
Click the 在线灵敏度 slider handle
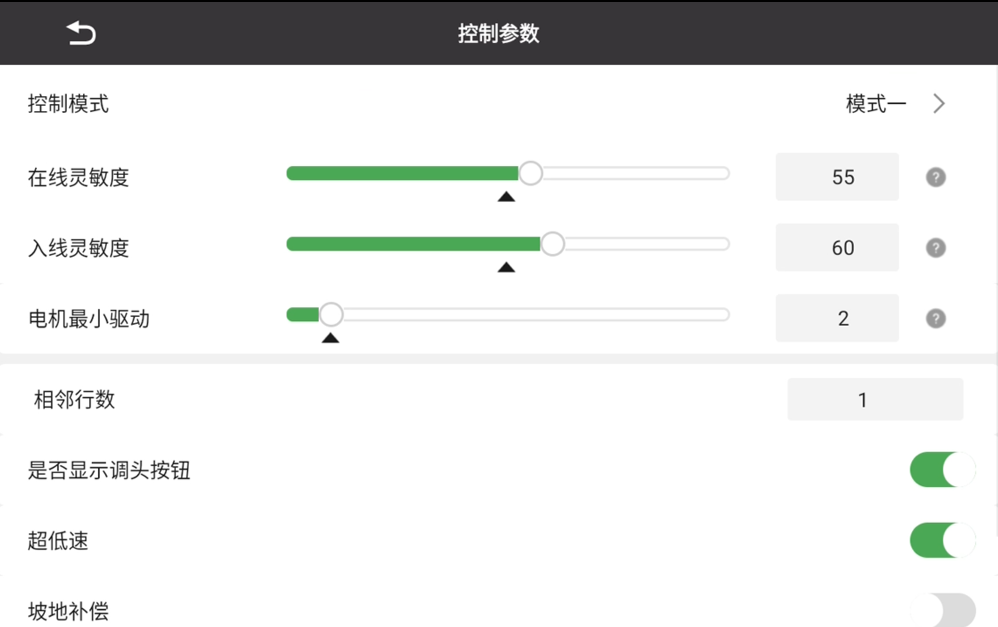pos(530,173)
